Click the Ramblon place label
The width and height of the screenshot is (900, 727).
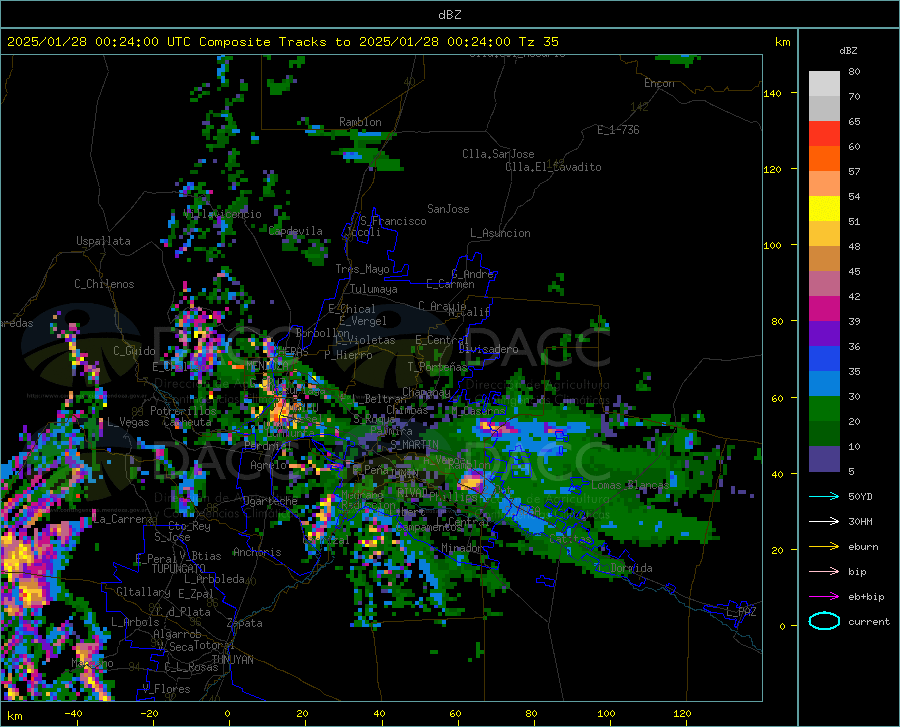tap(360, 122)
